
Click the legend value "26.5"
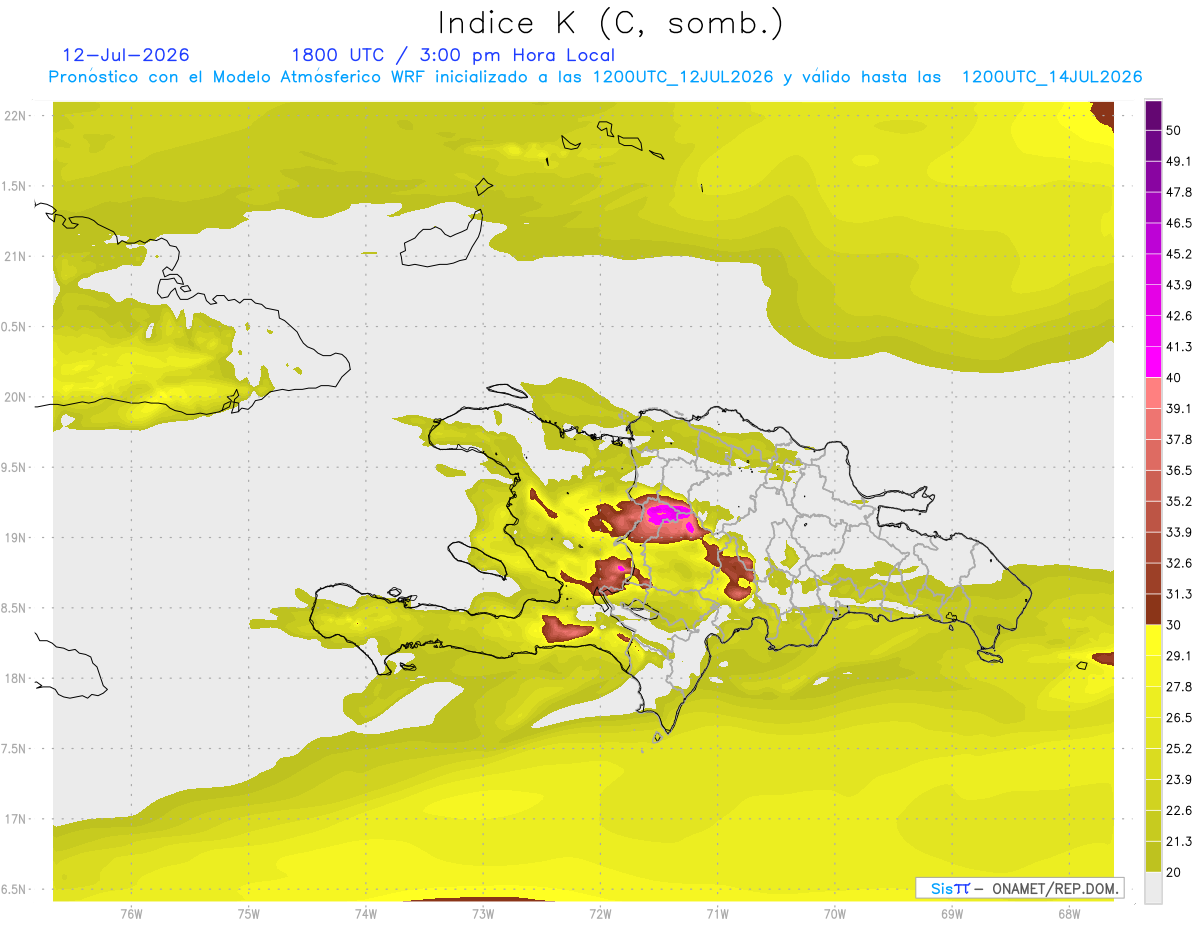coord(1179,718)
